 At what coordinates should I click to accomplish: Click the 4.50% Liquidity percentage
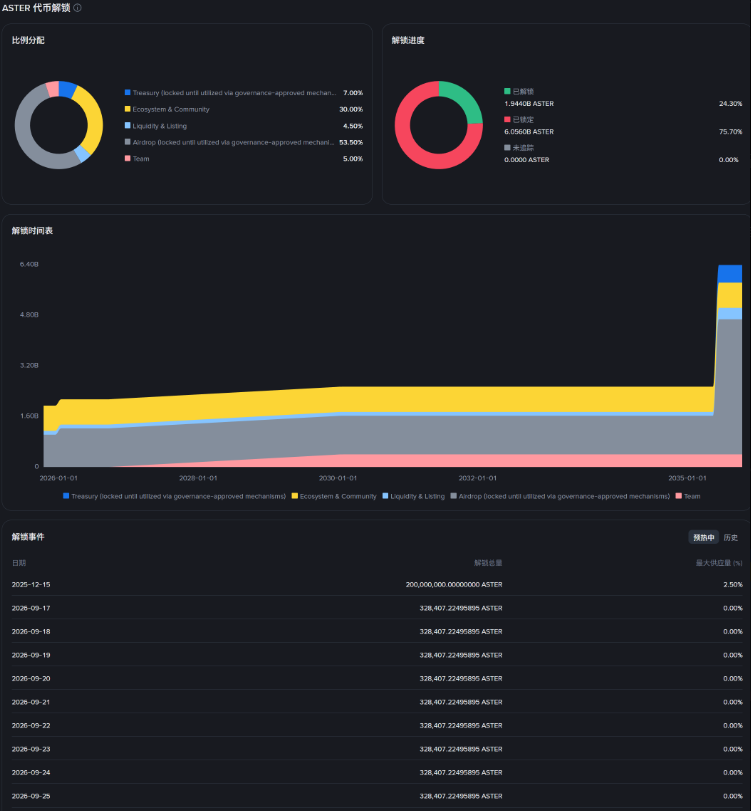[353, 126]
